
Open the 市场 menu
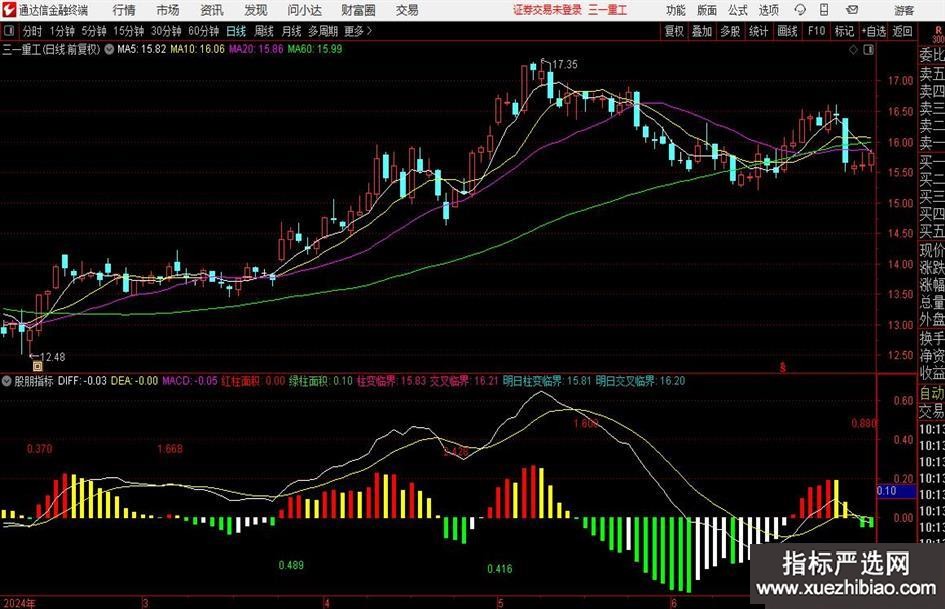click(x=168, y=10)
